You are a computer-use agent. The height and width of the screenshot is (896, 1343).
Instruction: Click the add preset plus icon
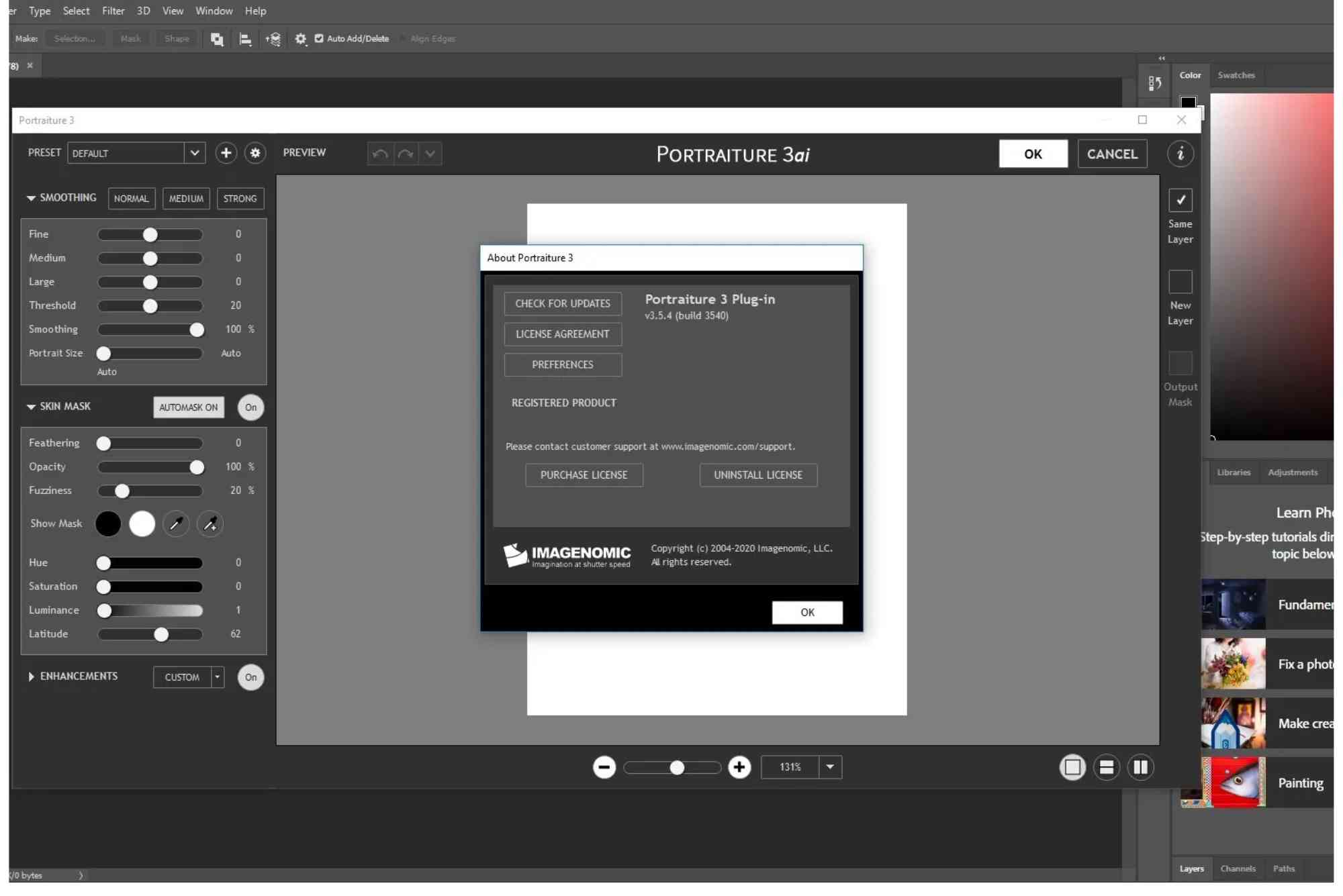tap(226, 153)
